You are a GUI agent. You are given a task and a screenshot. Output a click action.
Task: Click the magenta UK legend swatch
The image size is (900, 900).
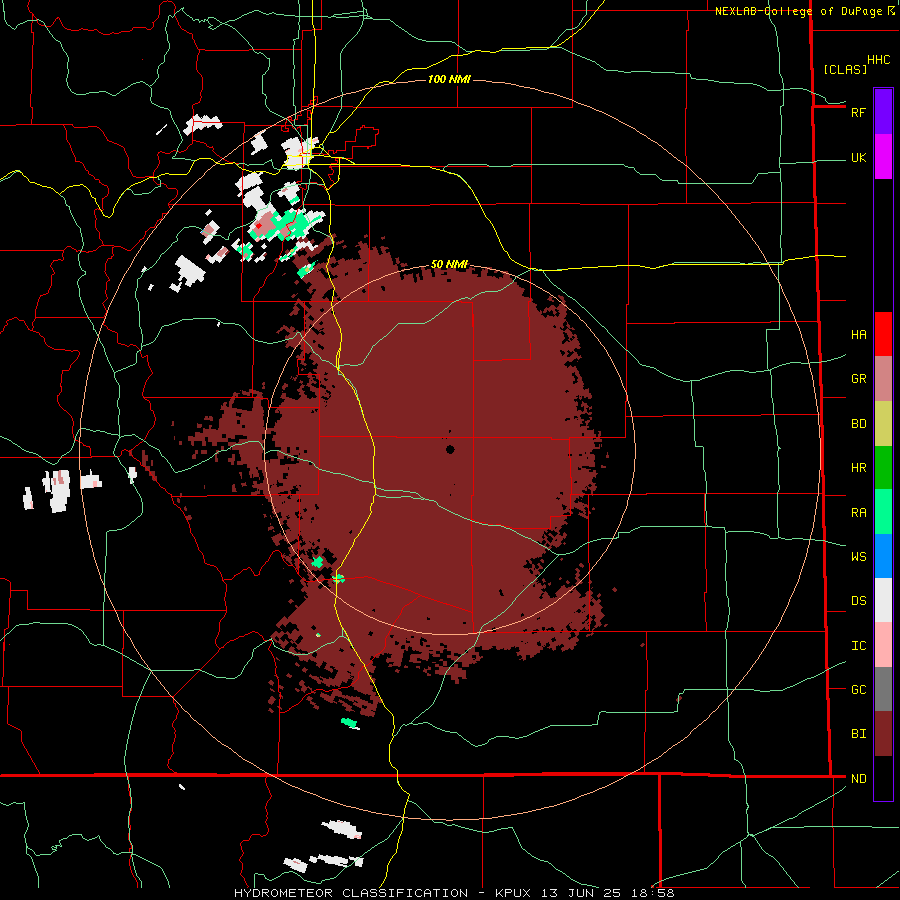tap(883, 157)
